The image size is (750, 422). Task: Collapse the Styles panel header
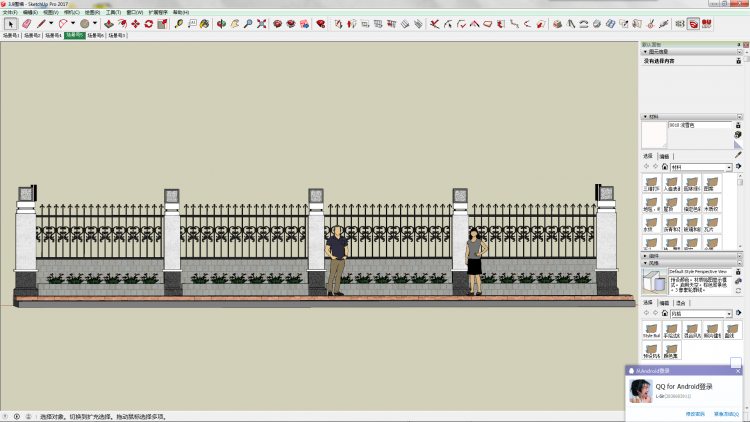point(692,263)
